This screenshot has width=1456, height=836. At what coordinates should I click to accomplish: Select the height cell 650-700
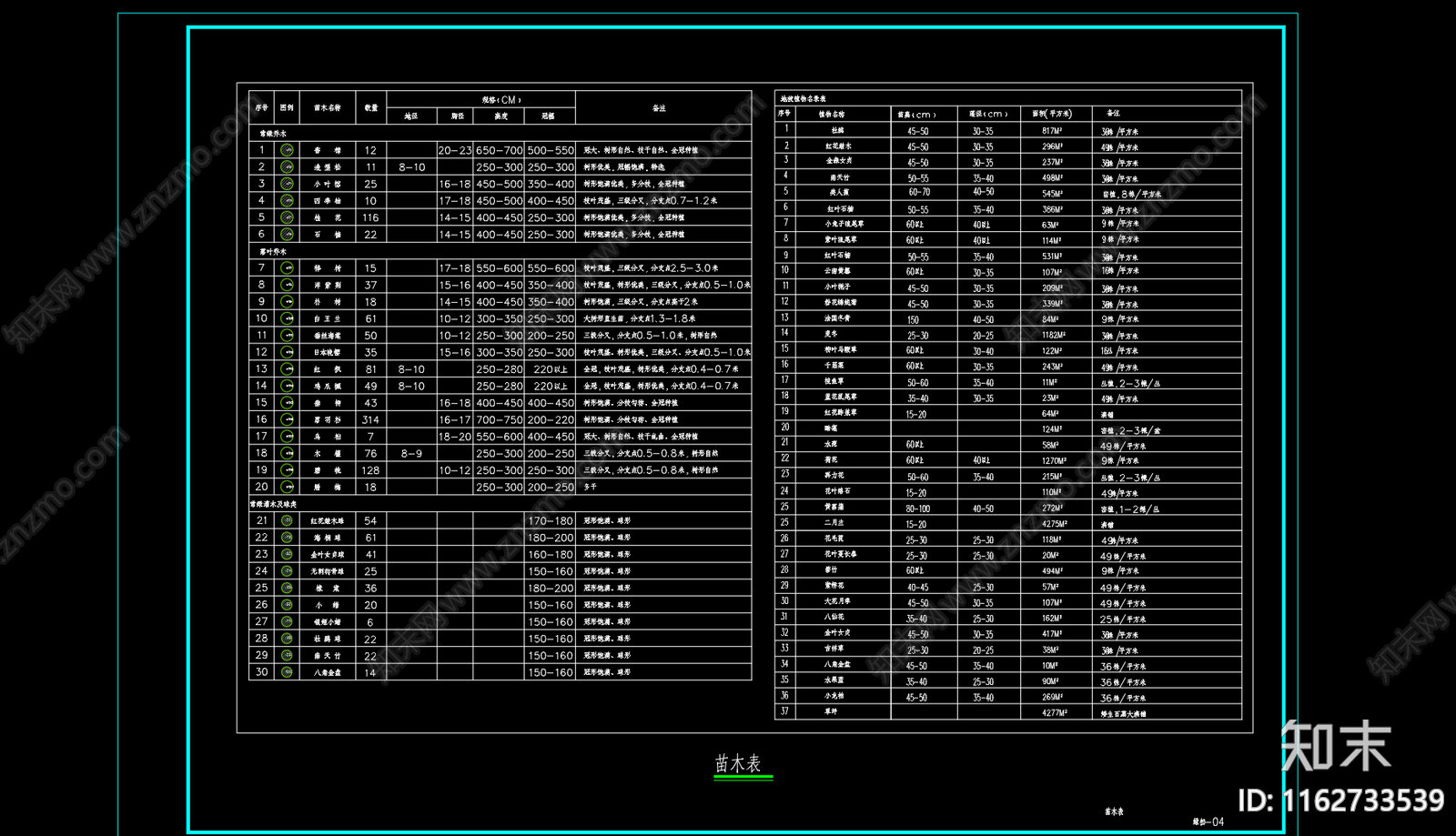(x=499, y=150)
